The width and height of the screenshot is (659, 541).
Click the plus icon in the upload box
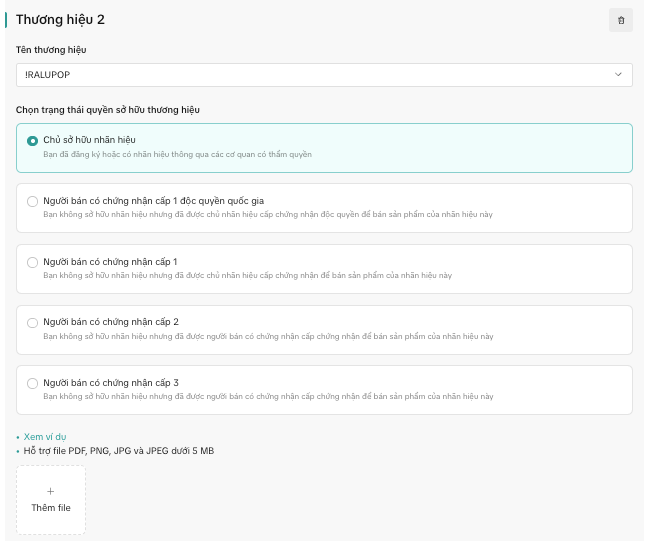point(51,491)
